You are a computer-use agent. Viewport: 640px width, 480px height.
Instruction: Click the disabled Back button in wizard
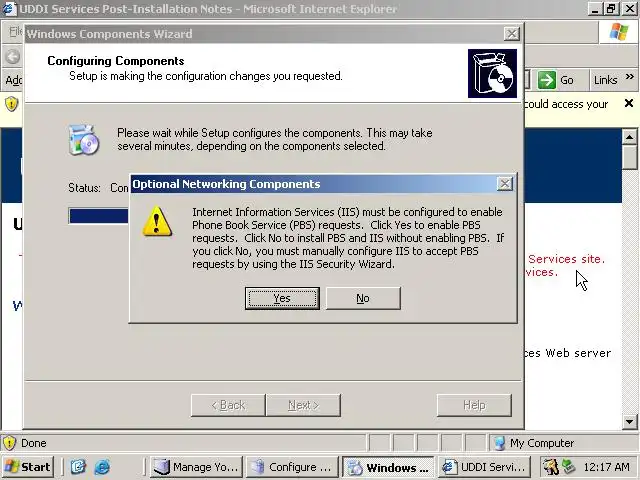point(228,405)
